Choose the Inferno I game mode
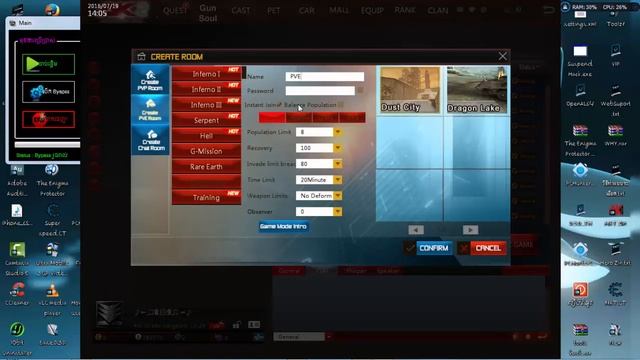 click(x=206, y=74)
